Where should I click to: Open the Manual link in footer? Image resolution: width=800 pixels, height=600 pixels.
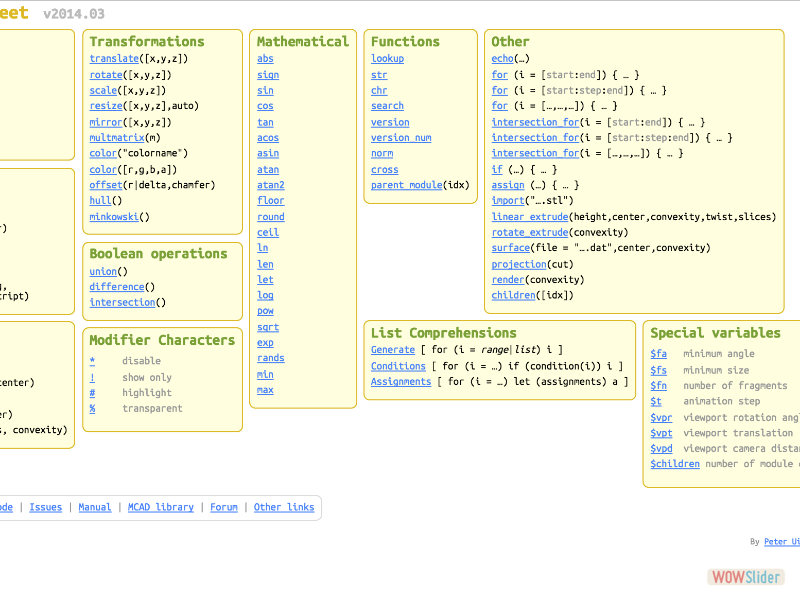(x=95, y=507)
